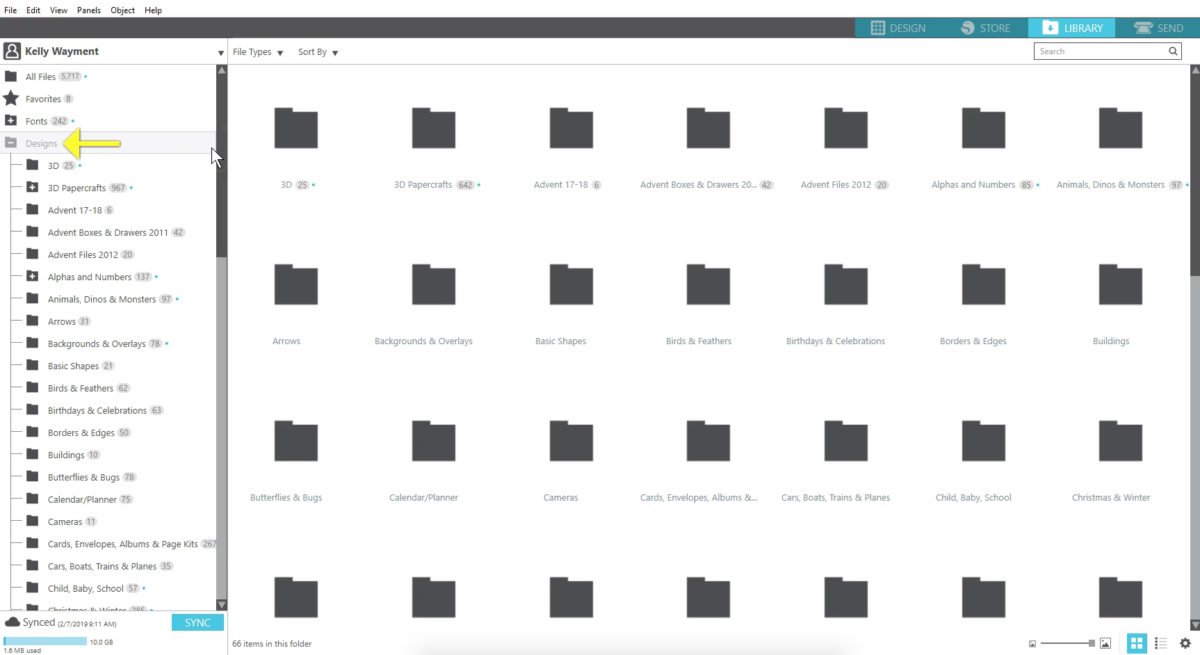Viewport: 1200px width, 655px height.
Task: Click the user account avatar icon
Action: tap(12, 51)
